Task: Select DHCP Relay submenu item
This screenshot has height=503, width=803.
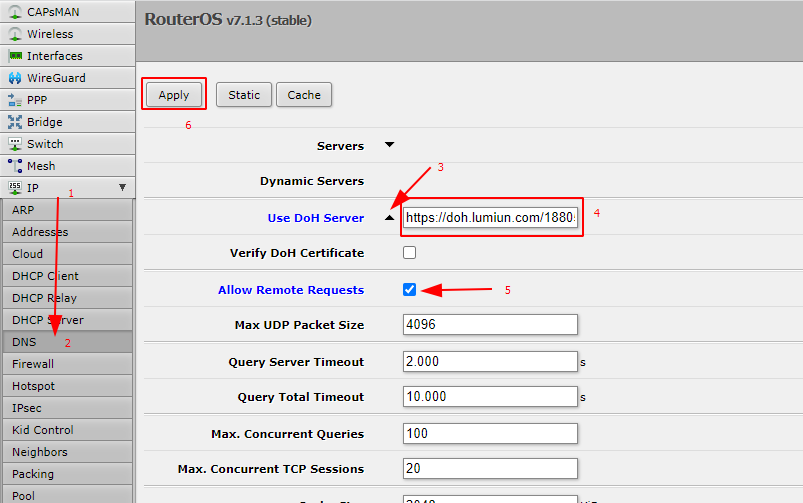Action: pyautogui.click(x=68, y=298)
